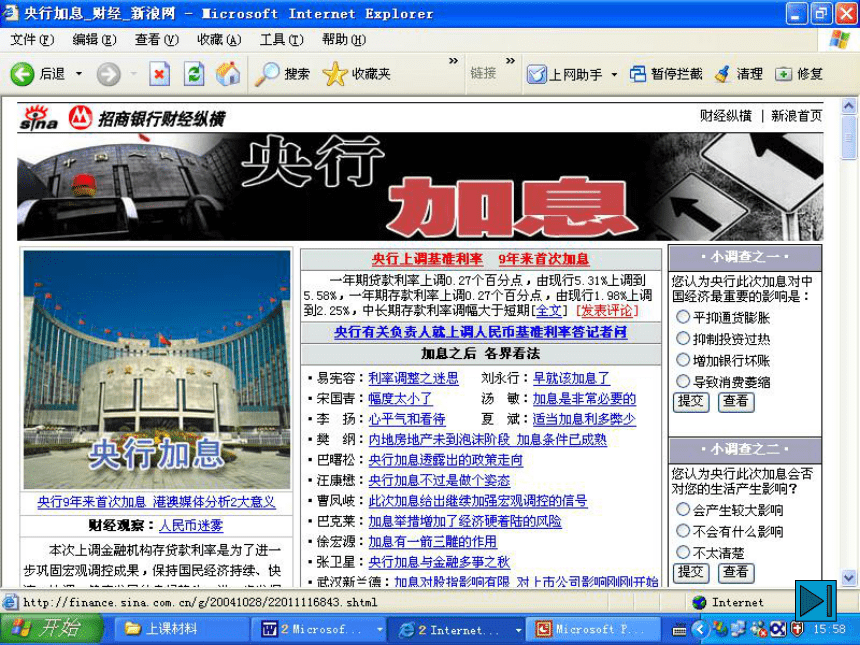This screenshot has height=645, width=860.
Task: Click the Internet zone globe icon
Action: click(x=699, y=602)
